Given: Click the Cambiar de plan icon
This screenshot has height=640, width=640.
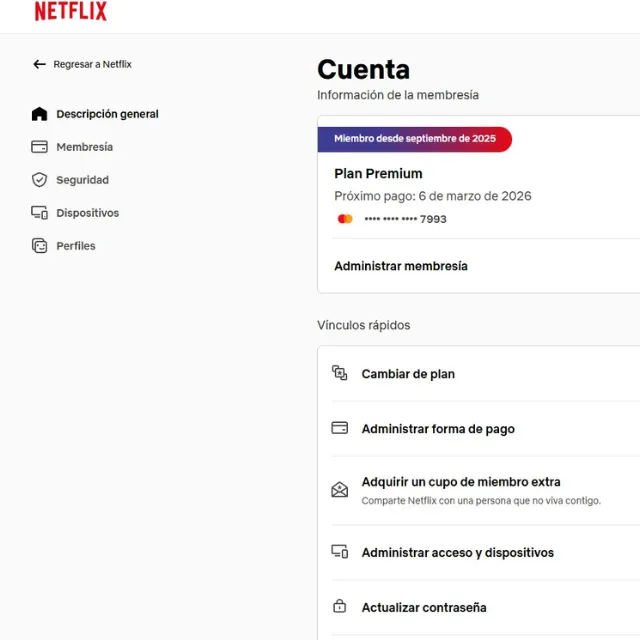Looking at the screenshot, I should pos(340,373).
